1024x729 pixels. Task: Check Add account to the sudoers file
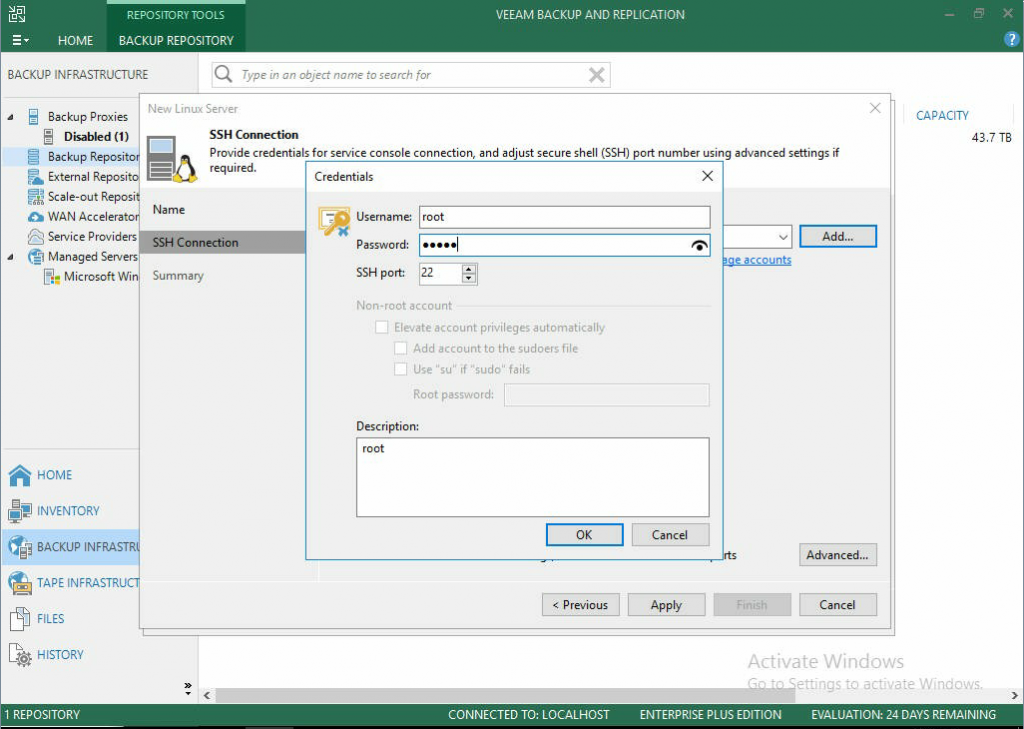click(400, 348)
